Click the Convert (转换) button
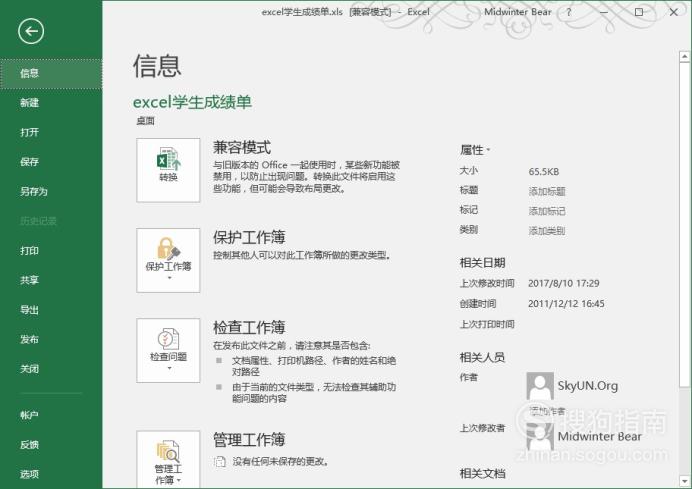The image size is (692, 489). point(168,170)
